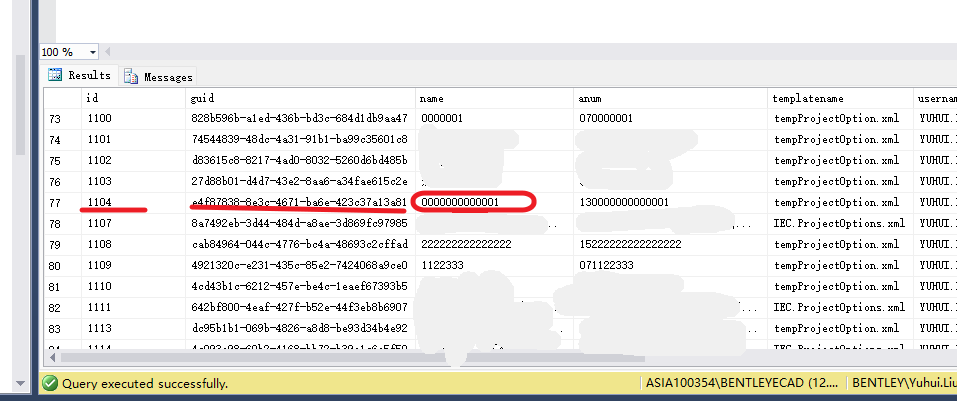Select the guid column header

(300, 98)
